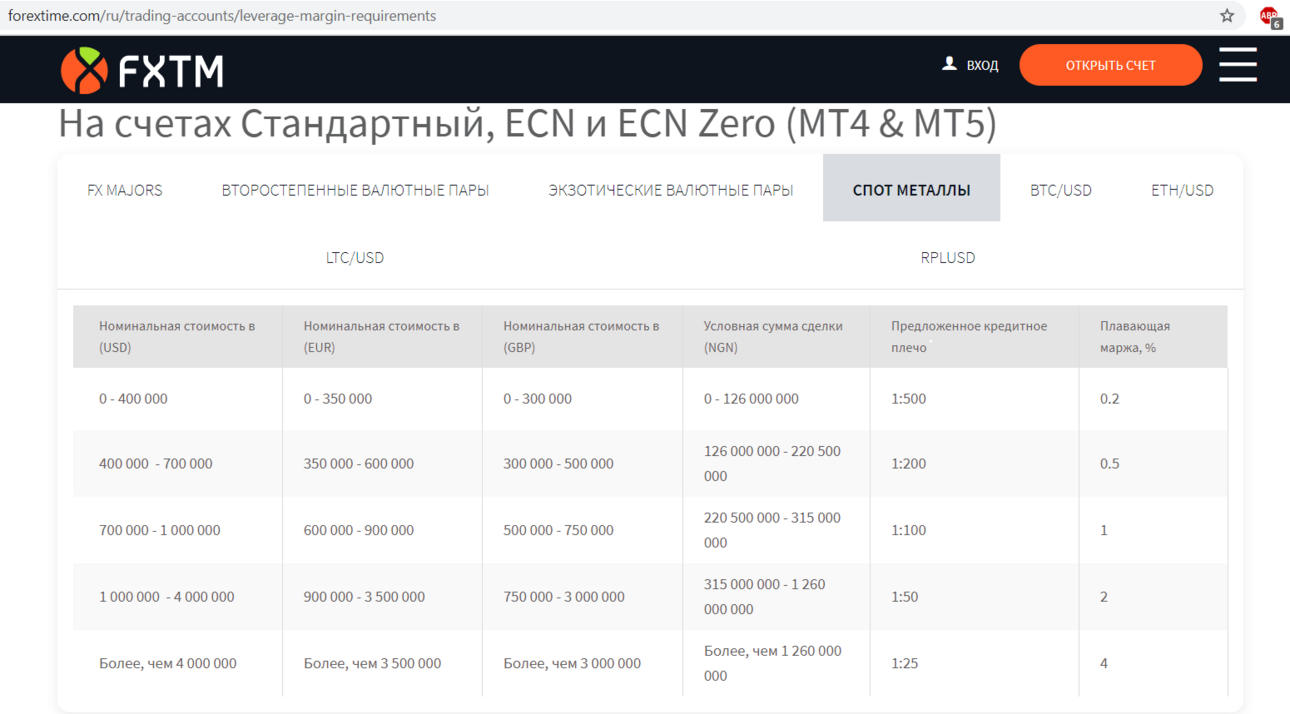Image resolution: width=1290 pixels, height=714 pixels.
Task: Switch to the ETH/USD tab
Action: click(x=1182, y=190)
